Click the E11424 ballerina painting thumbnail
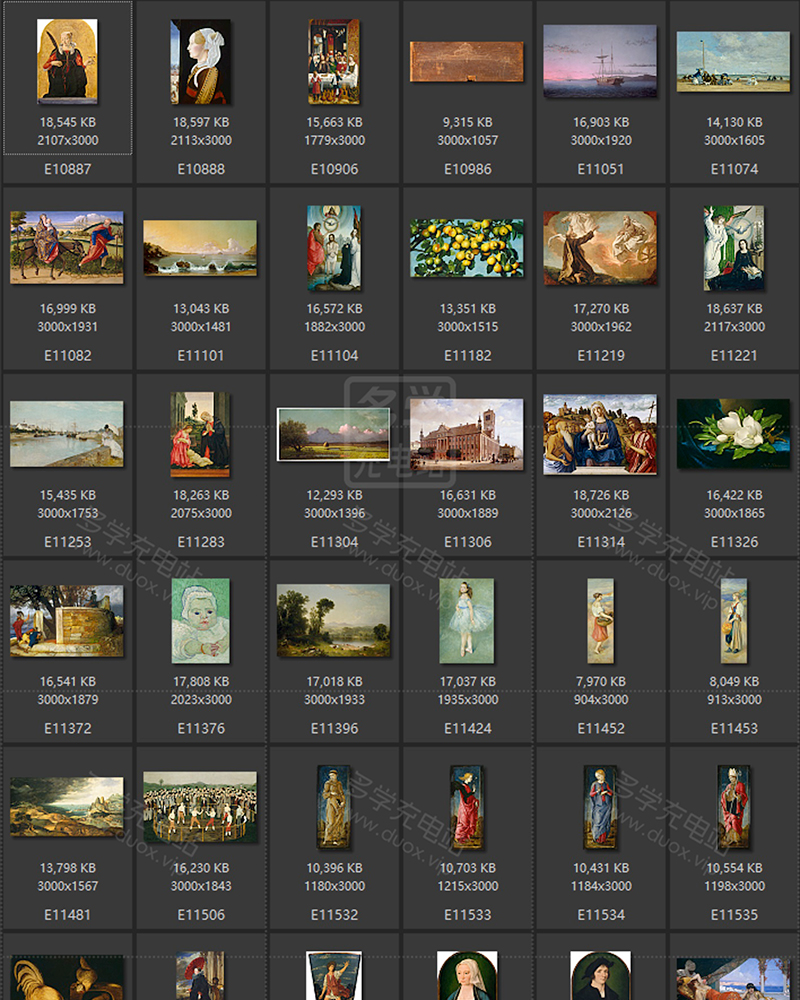The image size is (800, 1000). [x=467, y=620]
